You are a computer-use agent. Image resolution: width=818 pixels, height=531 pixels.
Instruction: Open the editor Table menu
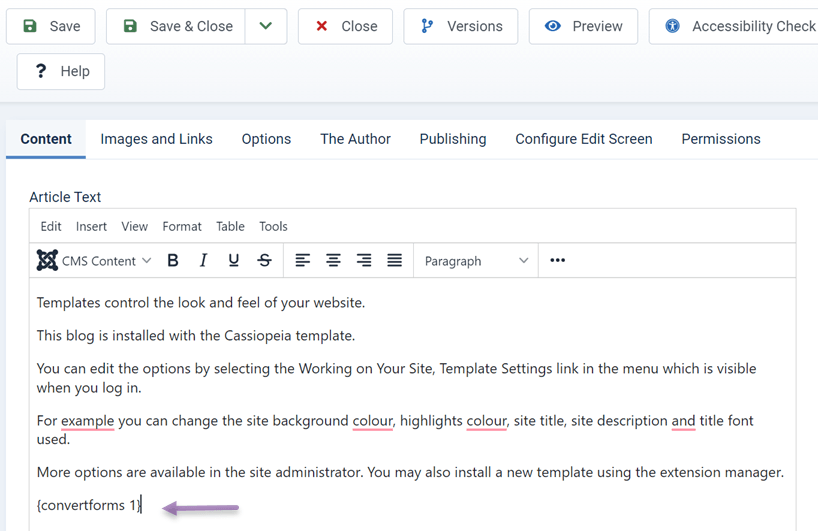[x=230, y=226]
